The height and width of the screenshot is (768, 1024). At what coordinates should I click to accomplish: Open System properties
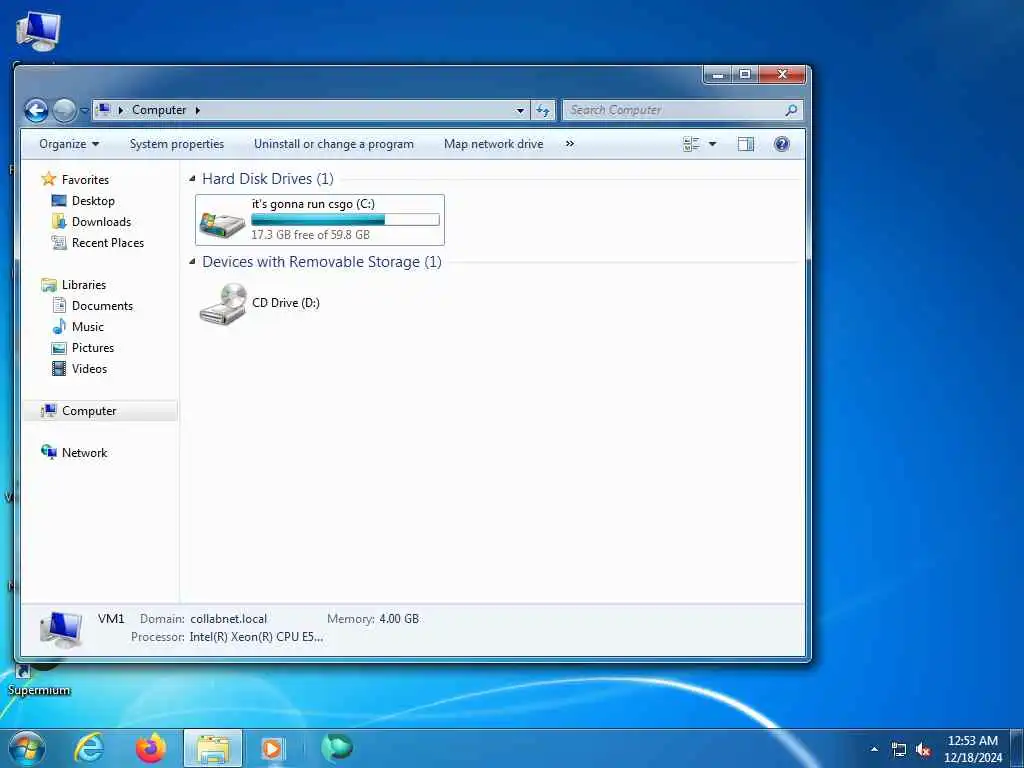click(176, 144)
